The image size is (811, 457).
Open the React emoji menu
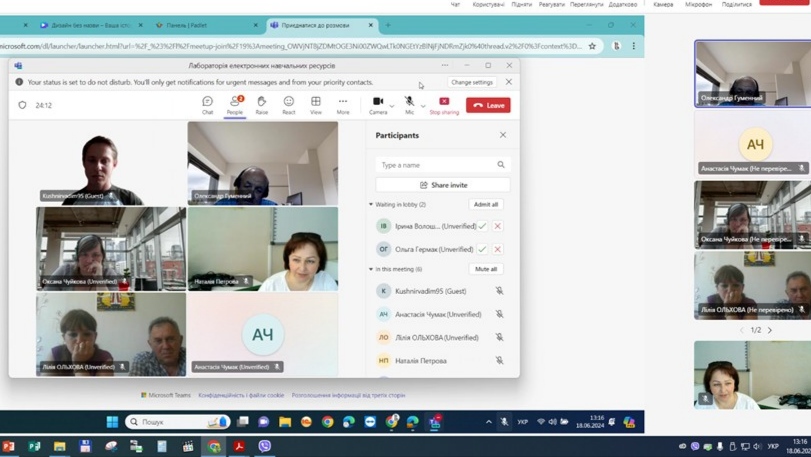pyautogui.click(x=288, y=104)
